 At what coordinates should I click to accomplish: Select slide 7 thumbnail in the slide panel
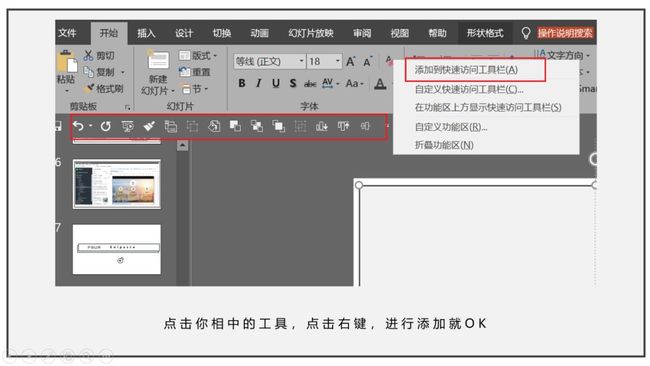116,249
